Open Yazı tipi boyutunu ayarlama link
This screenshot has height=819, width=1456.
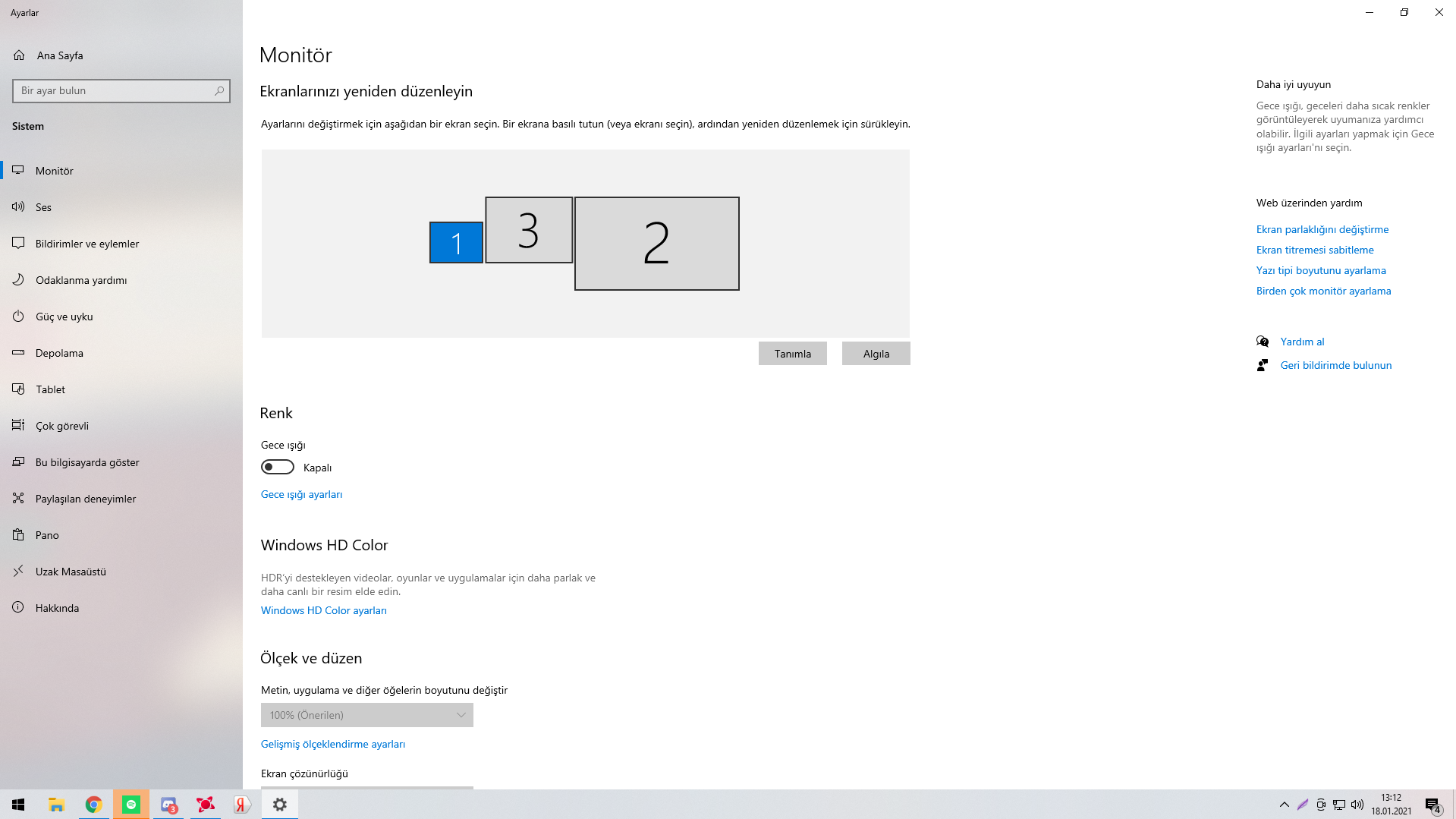pos(1321,270)
